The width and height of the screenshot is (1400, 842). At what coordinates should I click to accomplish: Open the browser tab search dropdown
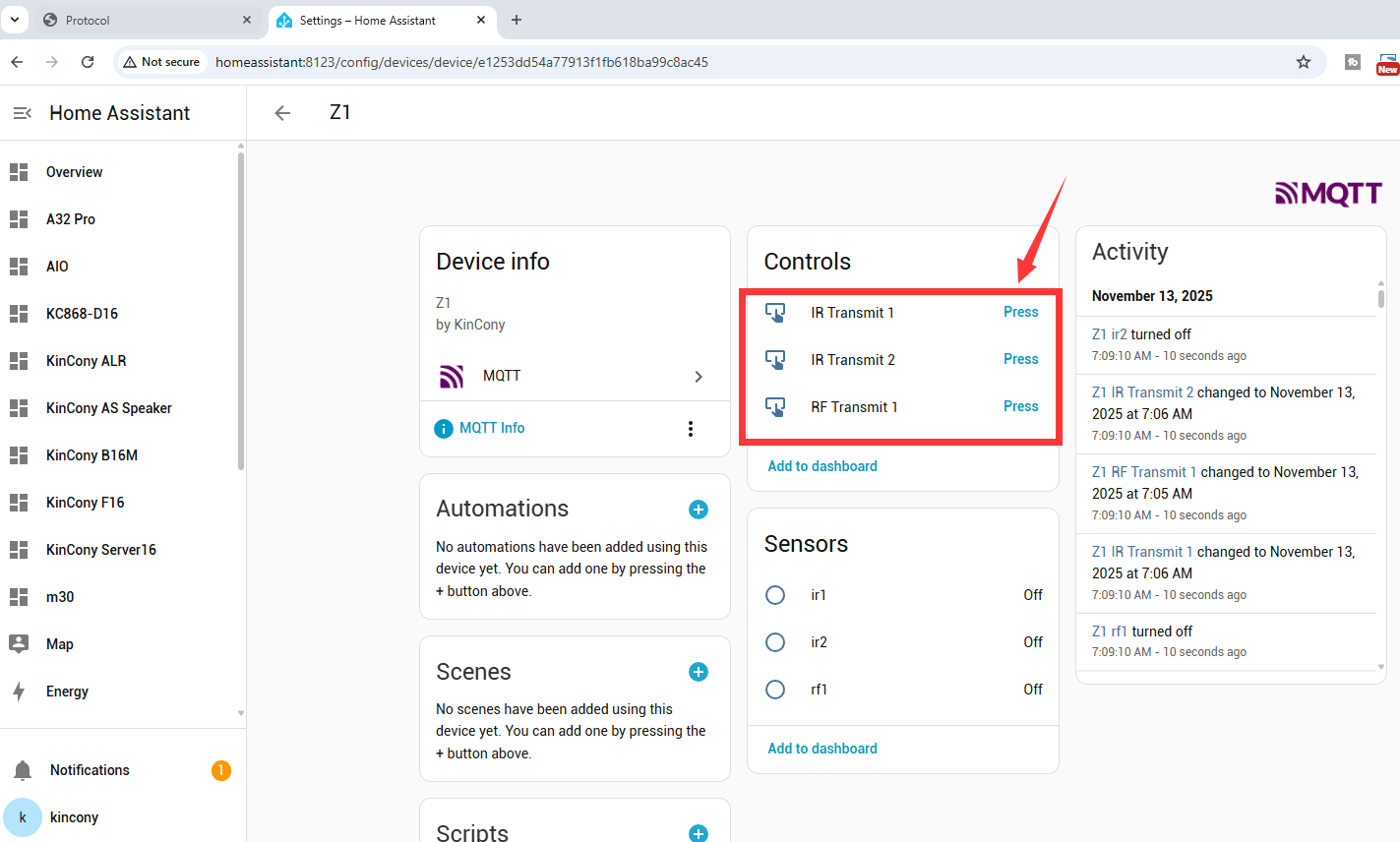pos(15,20)
